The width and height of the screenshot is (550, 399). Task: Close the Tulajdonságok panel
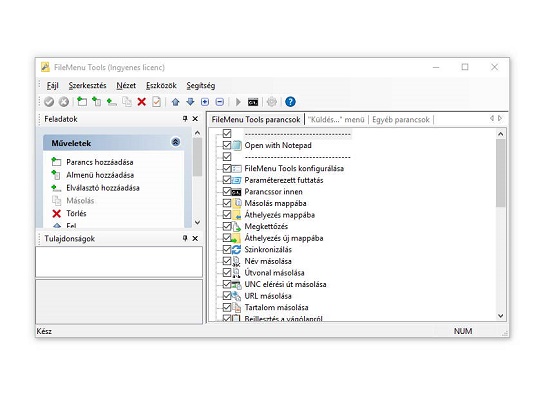point(195,238)
